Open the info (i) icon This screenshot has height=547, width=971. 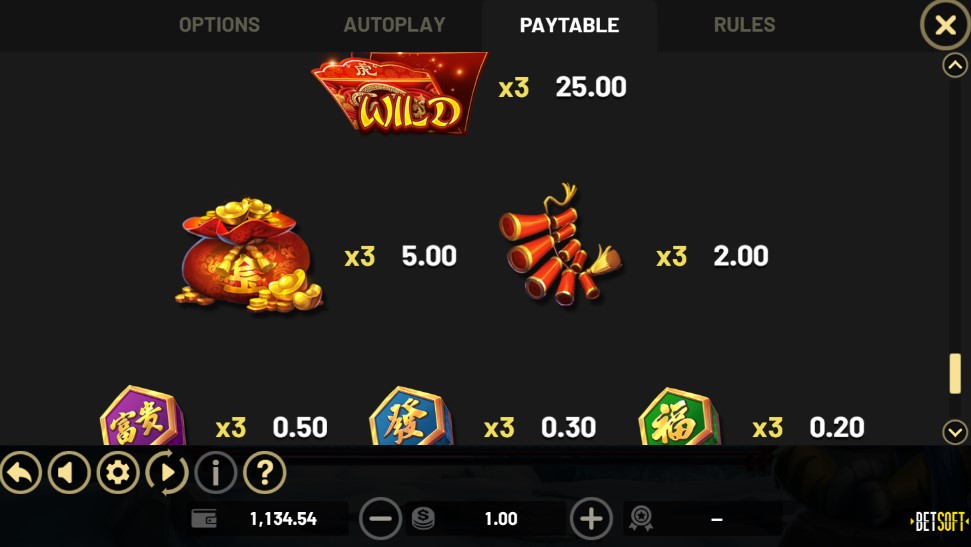pos(216,473)
